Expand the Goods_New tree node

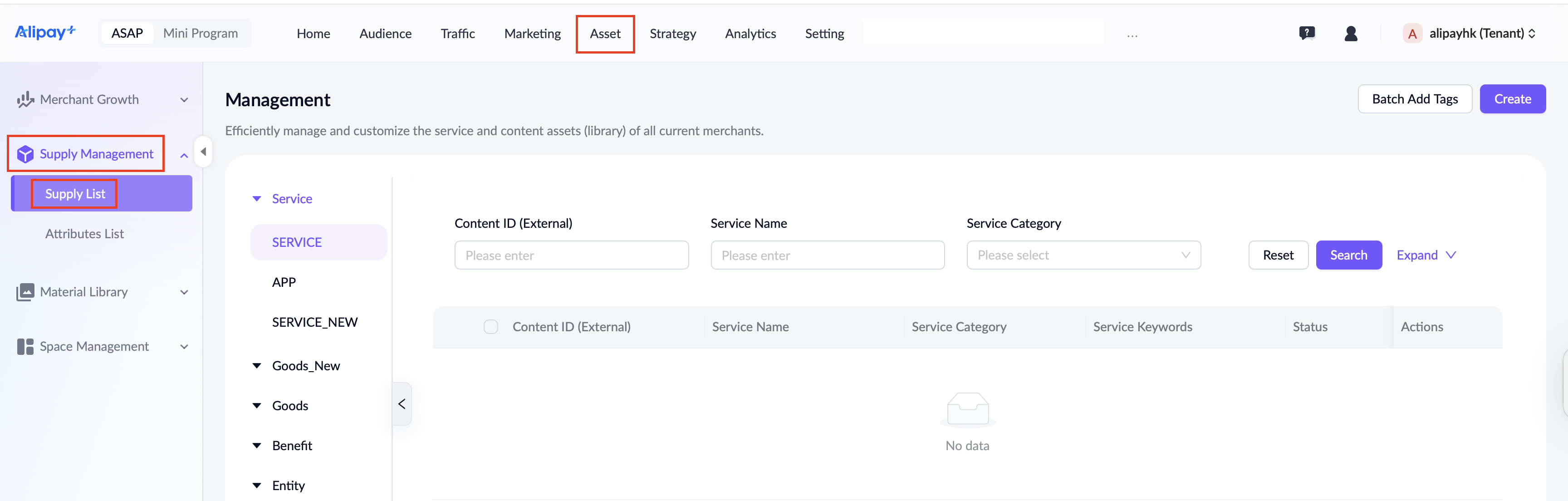point(257,366)
